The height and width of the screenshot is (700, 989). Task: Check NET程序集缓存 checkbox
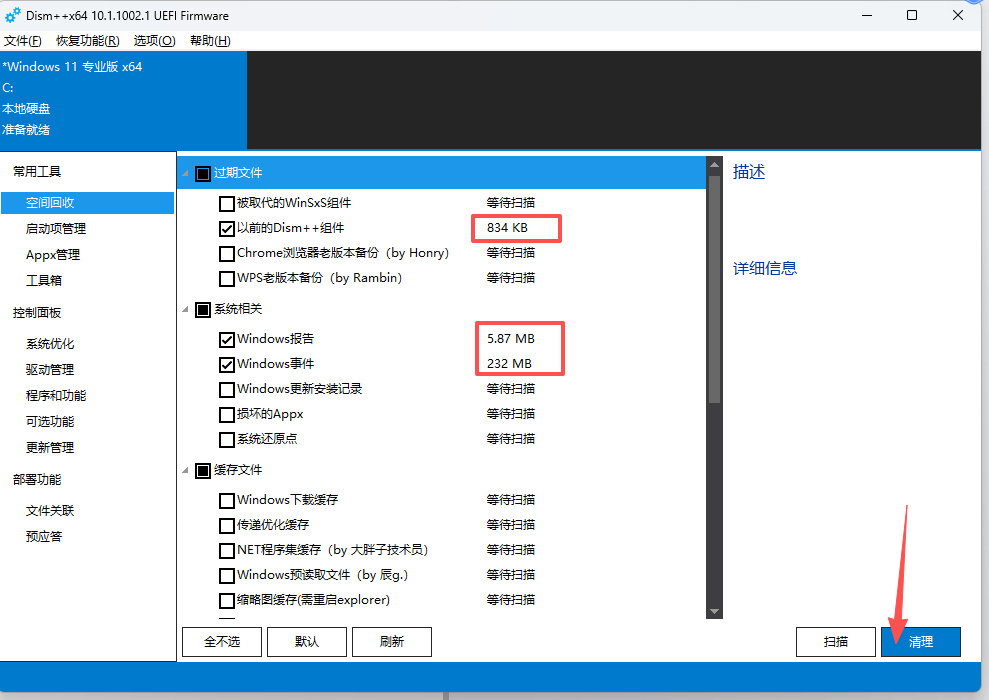pos(226,551)
